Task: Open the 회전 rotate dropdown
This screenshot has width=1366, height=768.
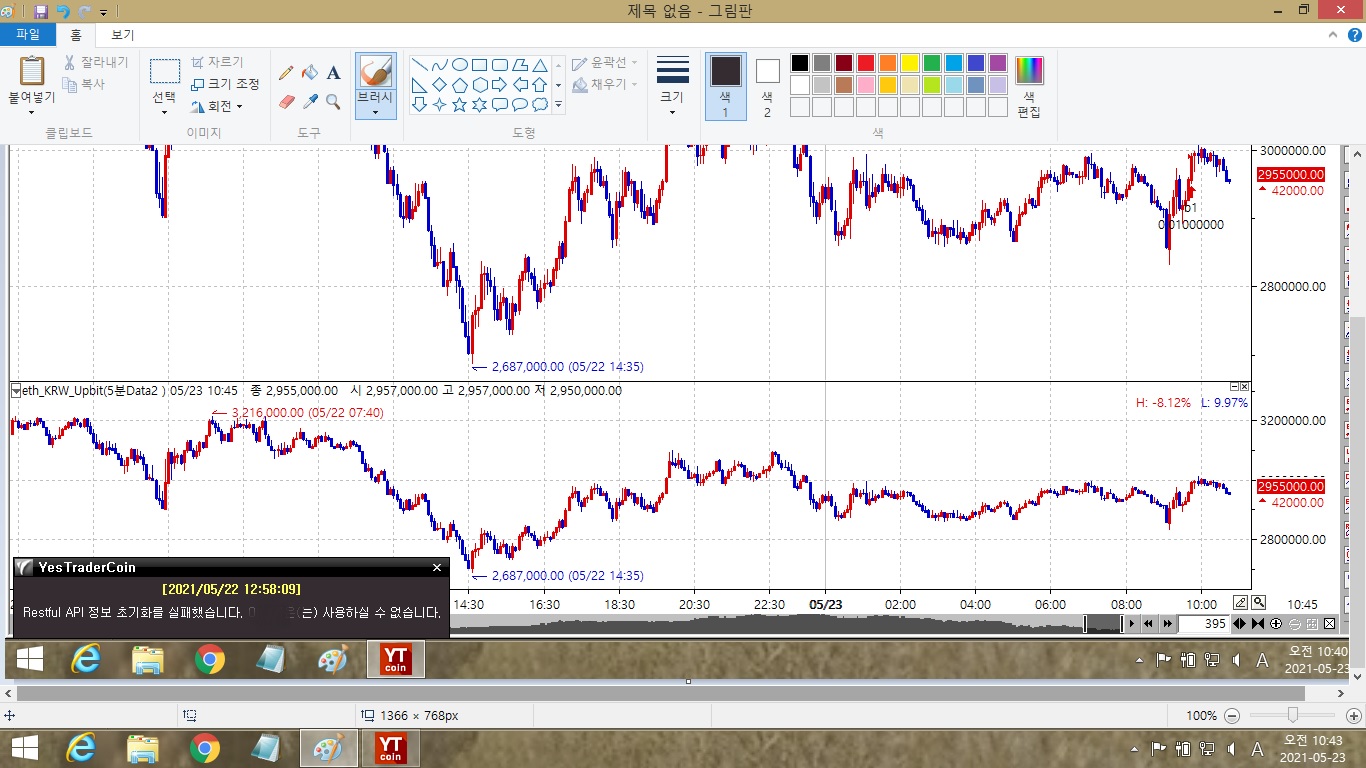Action: tap(217, 106)
